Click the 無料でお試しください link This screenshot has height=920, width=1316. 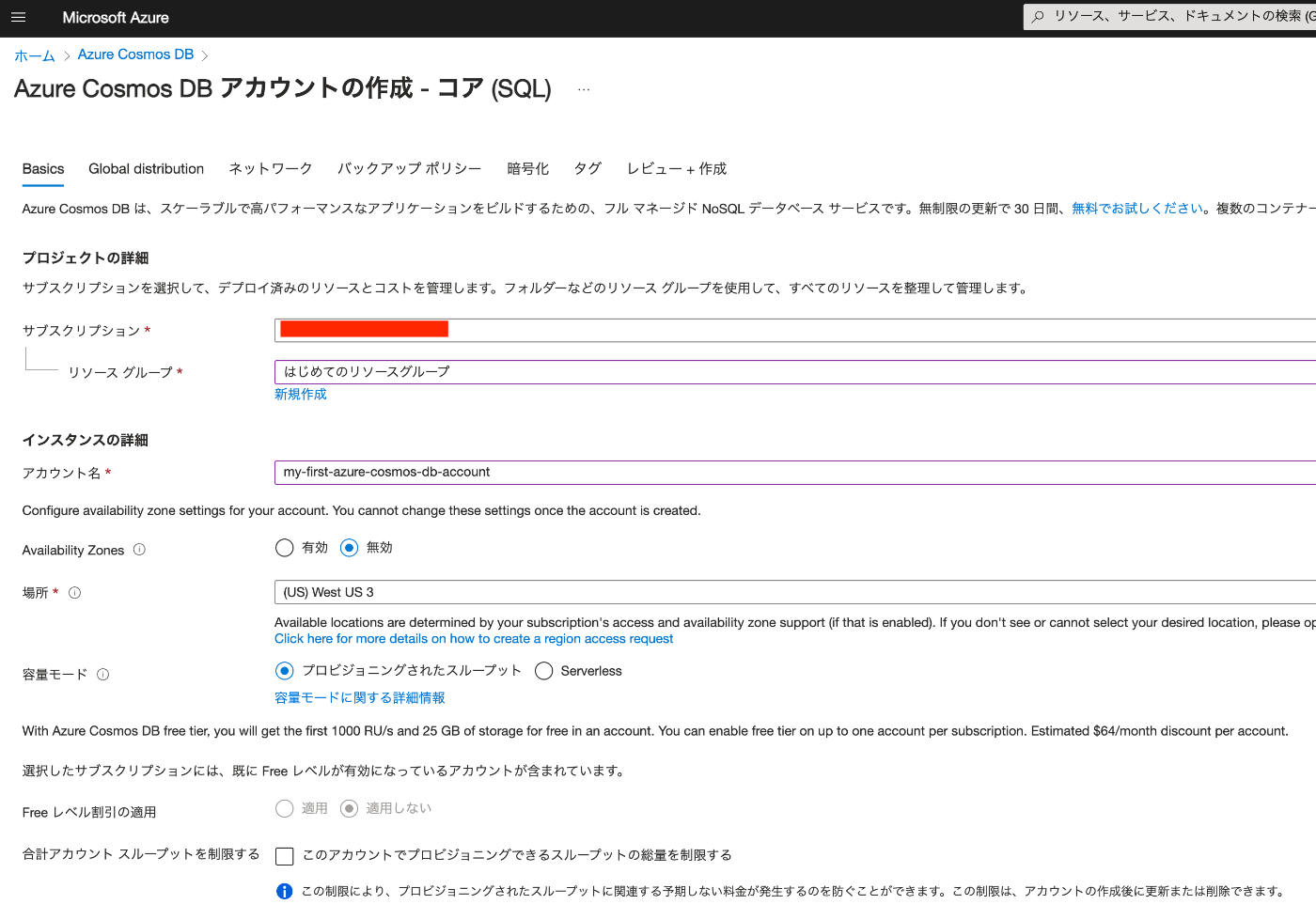(1137, 209)
